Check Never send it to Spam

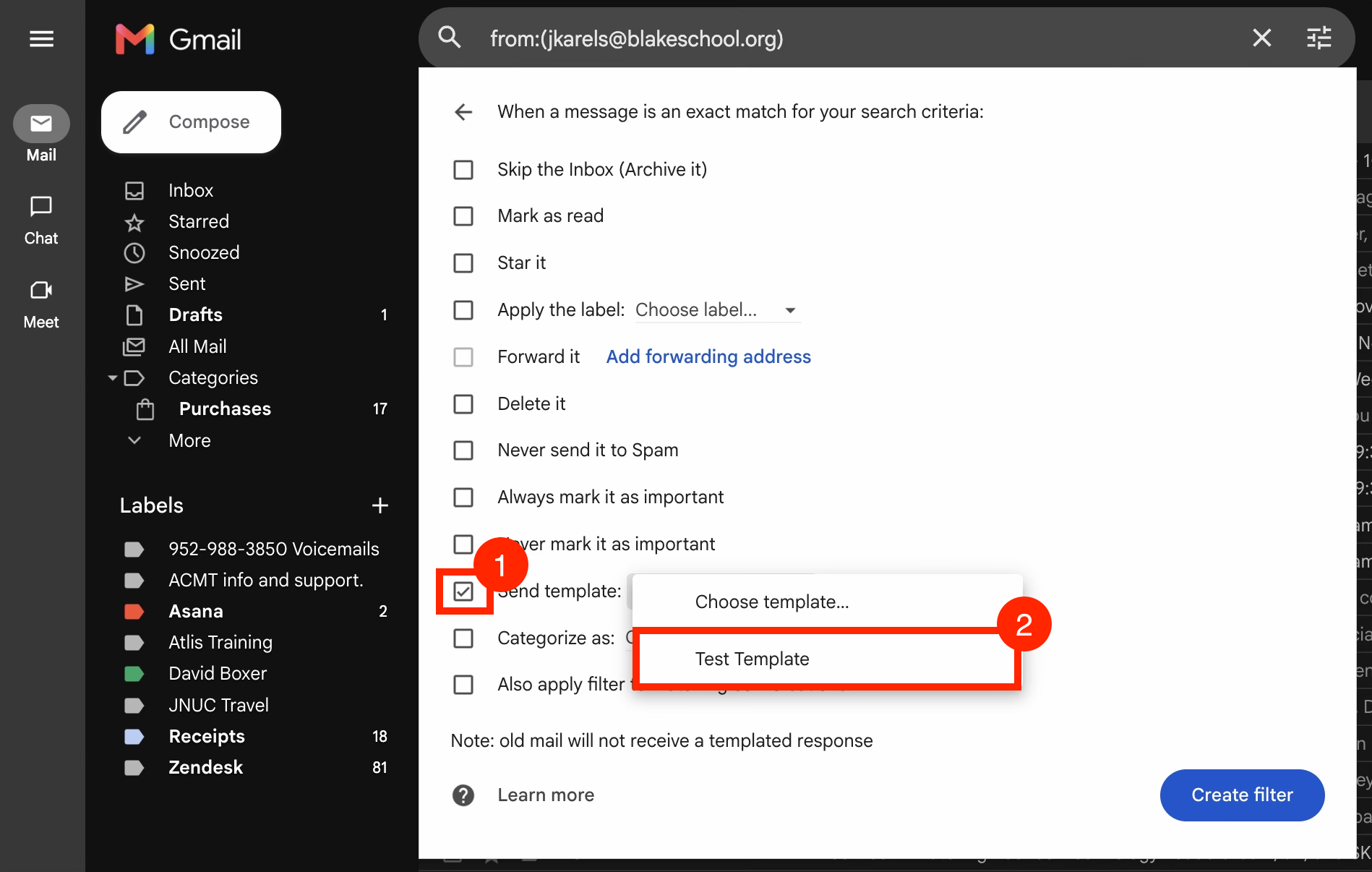point(463,450)
